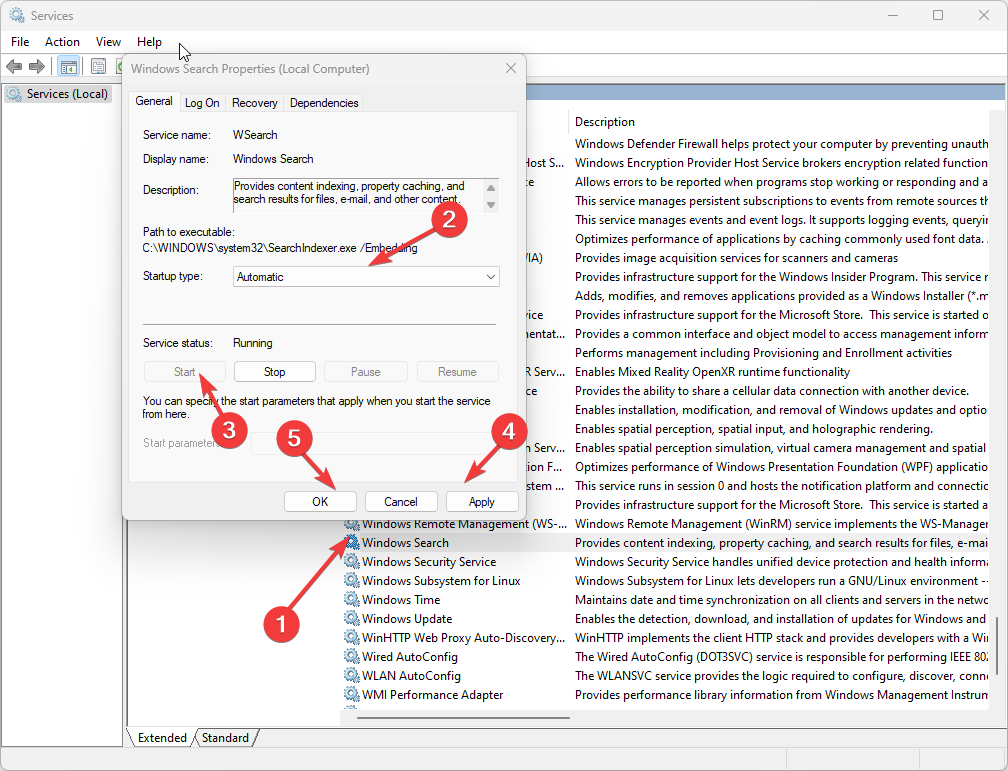Select the WLAN AutoConfig service row
The height and width of the screenshot is (771, 1008).
pyautogui.click(x=665, y=675)
